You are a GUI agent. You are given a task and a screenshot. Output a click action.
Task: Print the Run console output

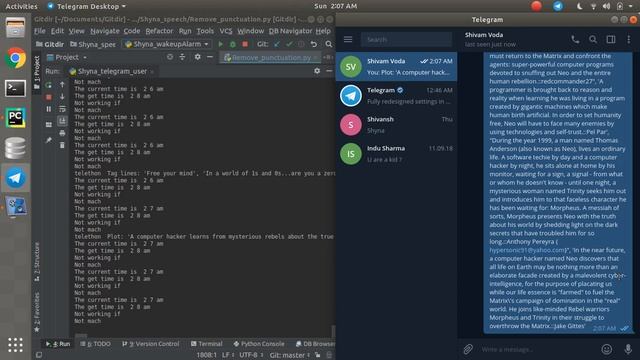[62, 133]
